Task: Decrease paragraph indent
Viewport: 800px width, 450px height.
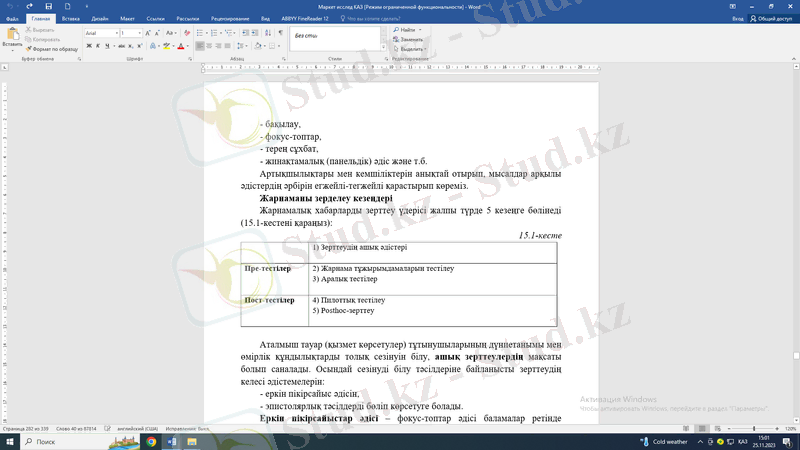Action: (245, 33)
